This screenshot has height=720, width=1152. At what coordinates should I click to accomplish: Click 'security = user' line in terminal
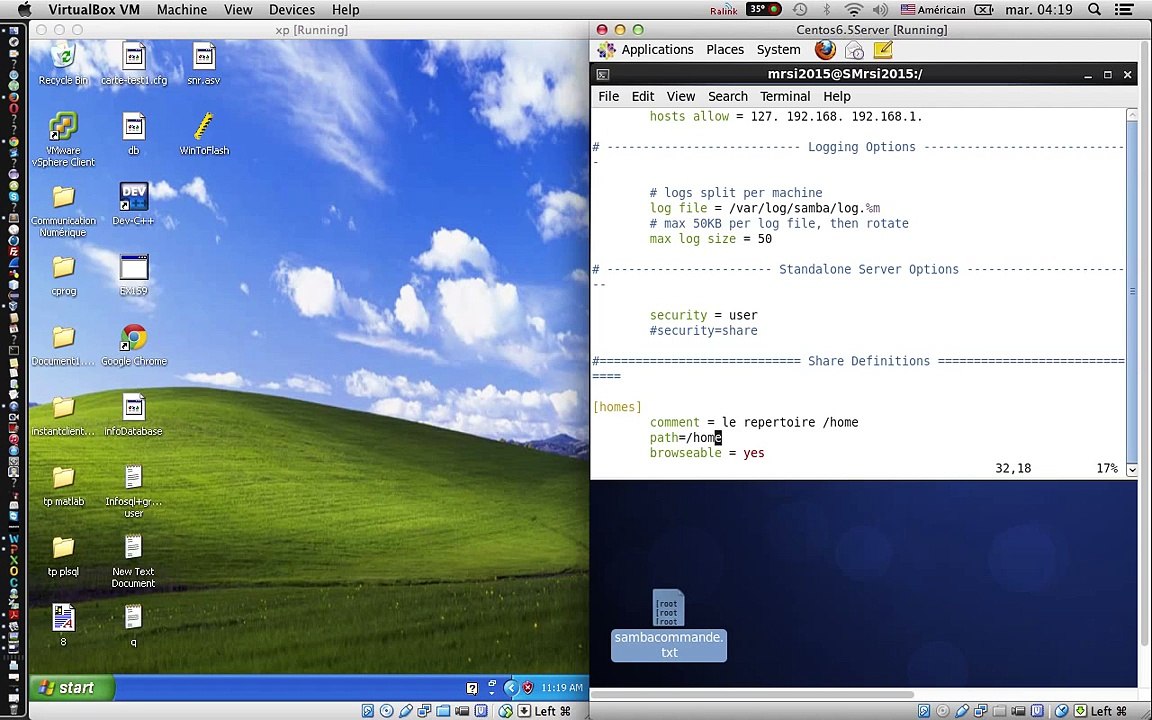pyautogui.click(x=703, y=315)
